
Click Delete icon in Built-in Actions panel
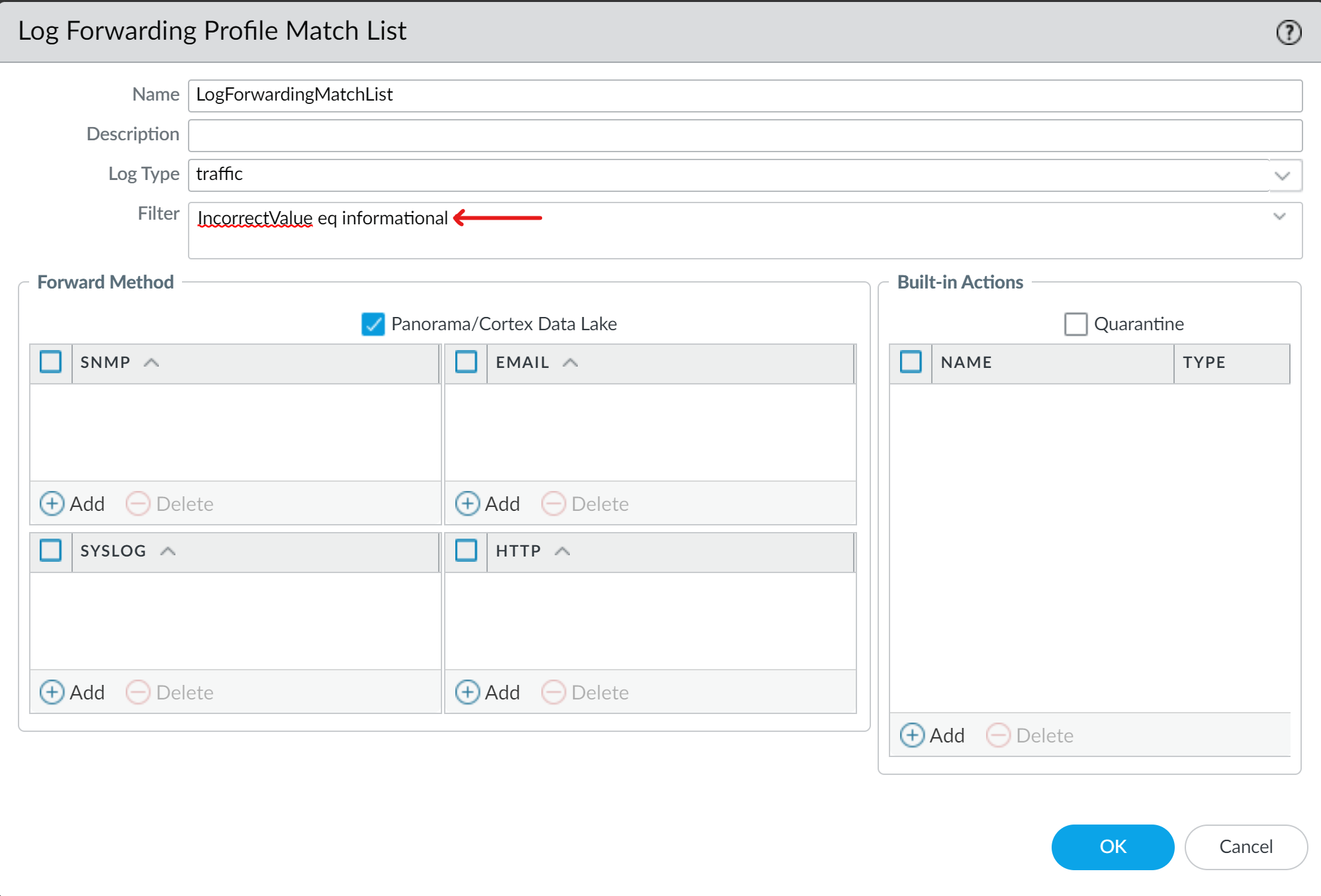pos(998,735)
